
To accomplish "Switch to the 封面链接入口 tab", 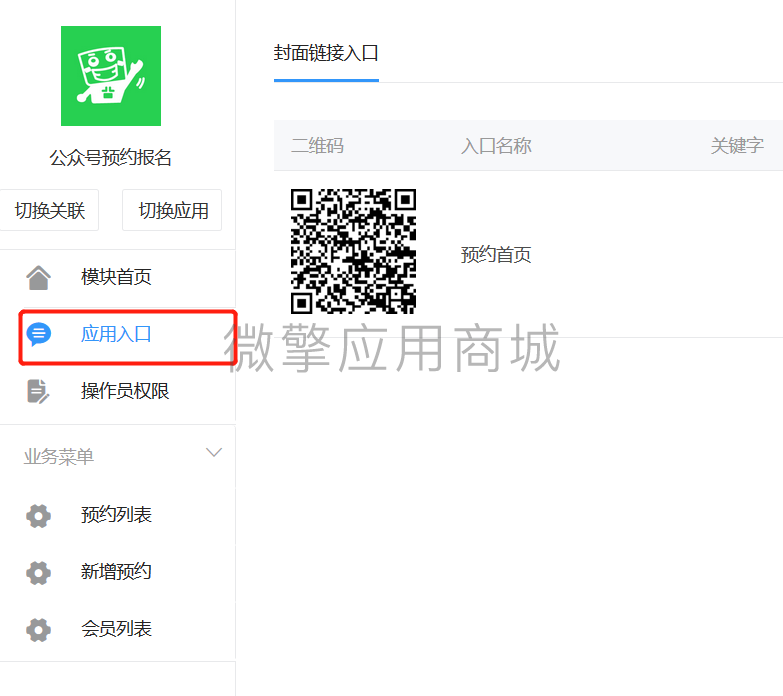I will (x=326, y=53).
